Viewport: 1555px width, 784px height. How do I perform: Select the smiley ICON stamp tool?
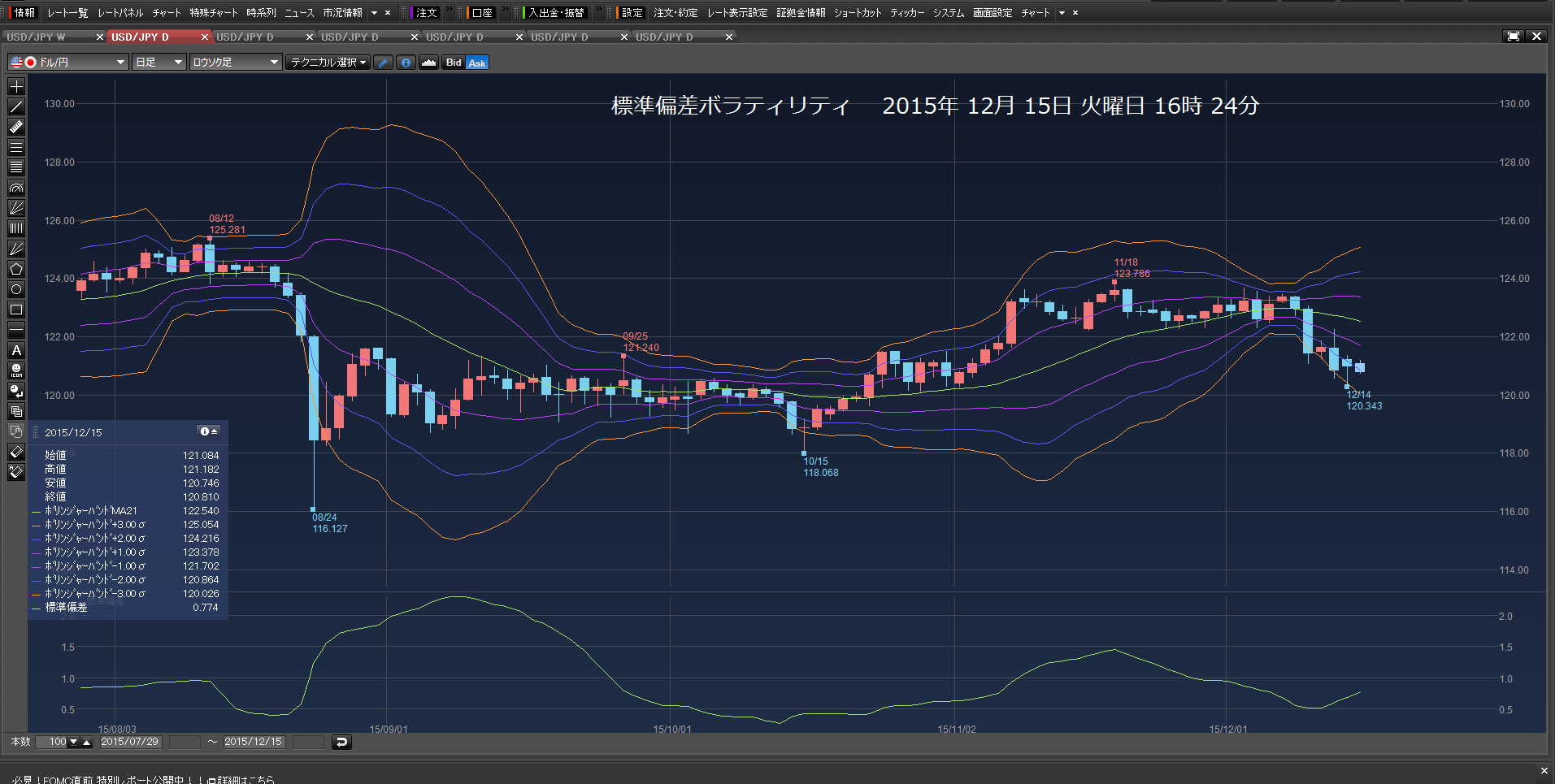click(16, 370)
